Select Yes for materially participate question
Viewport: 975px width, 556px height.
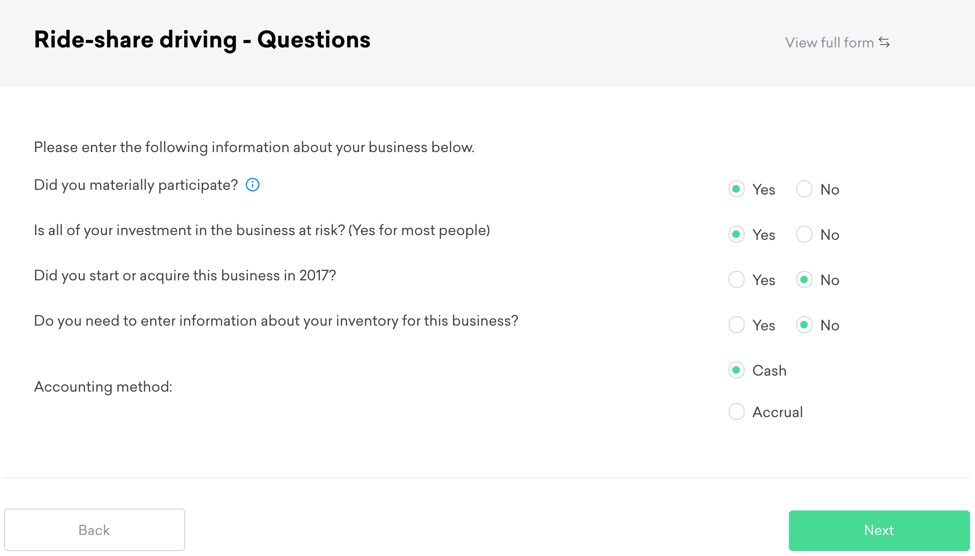[x=737, y=189]
